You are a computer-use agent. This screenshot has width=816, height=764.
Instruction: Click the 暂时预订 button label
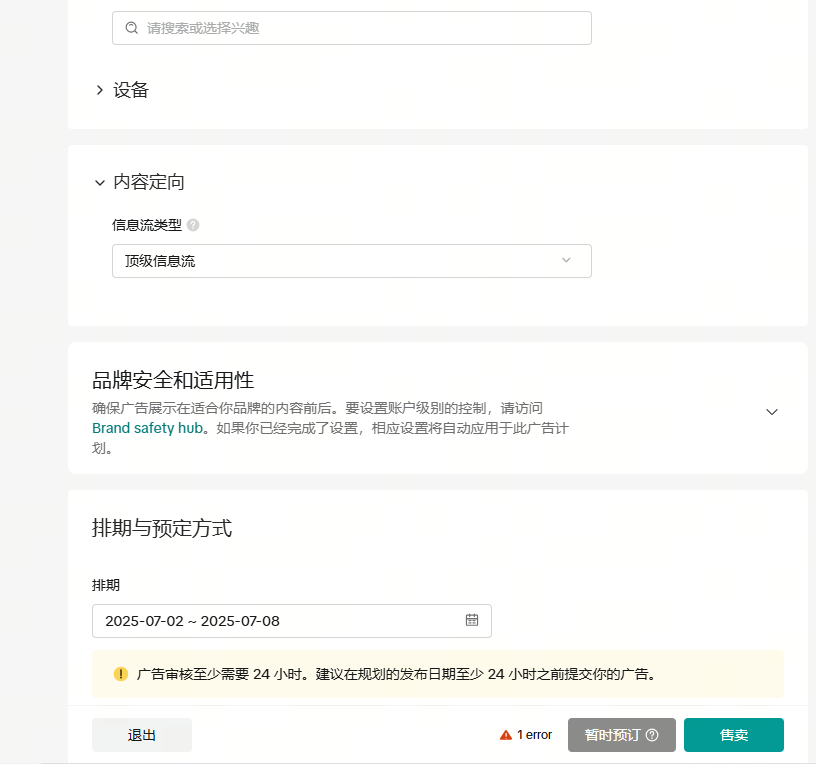[612, 735]
